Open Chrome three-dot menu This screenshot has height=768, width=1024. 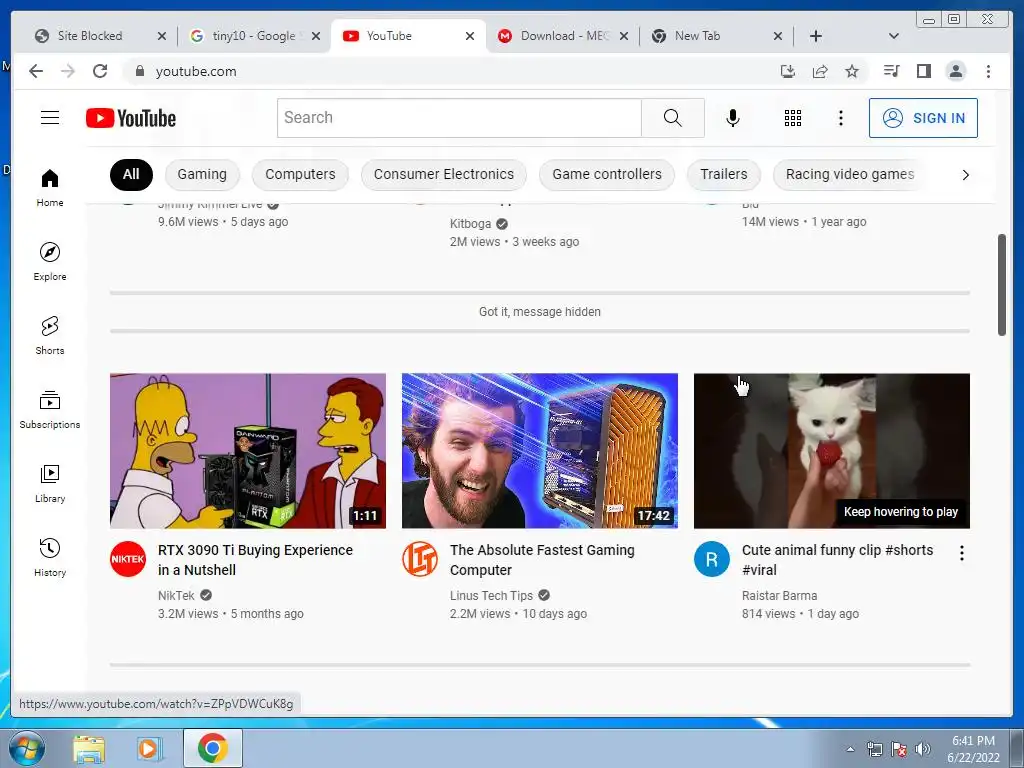click(988, 71)
